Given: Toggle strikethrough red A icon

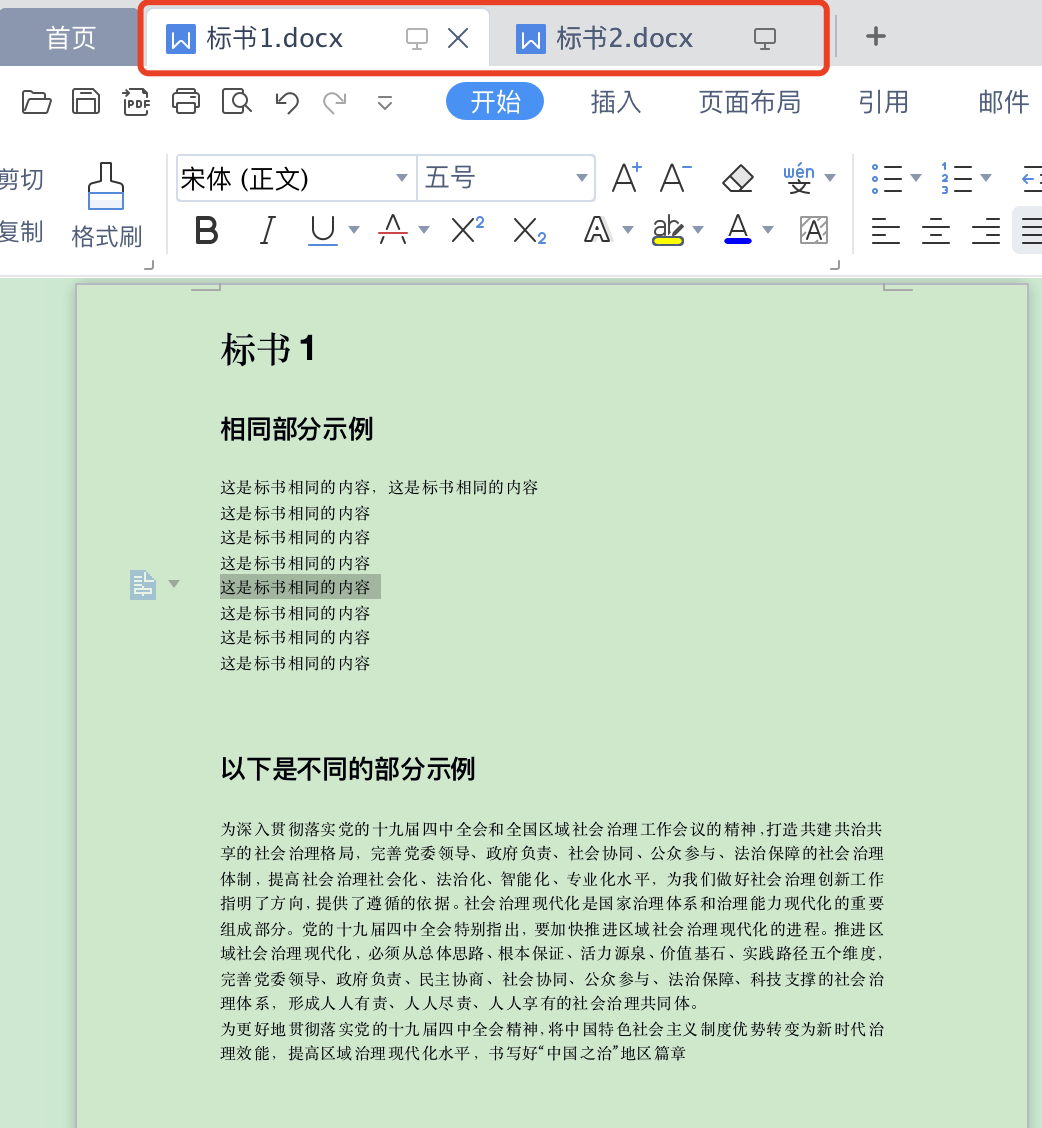Looking at the screenshot, I should coord(393,230).
